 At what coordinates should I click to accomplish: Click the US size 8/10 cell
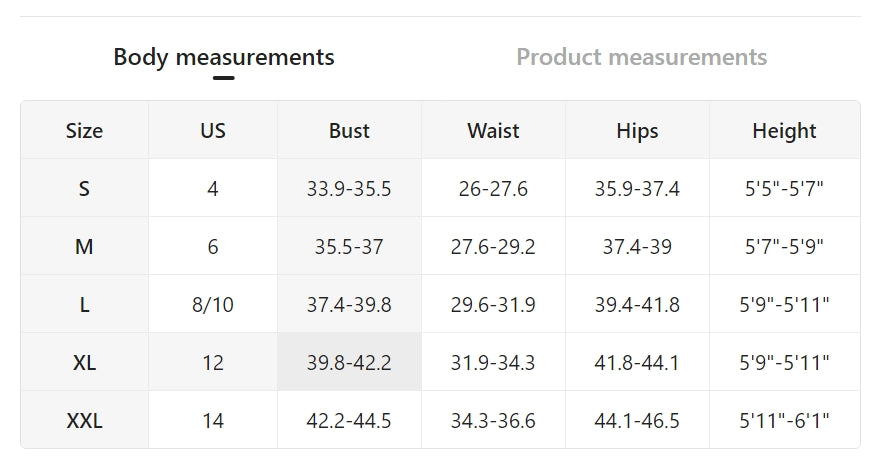click(213, 305)
